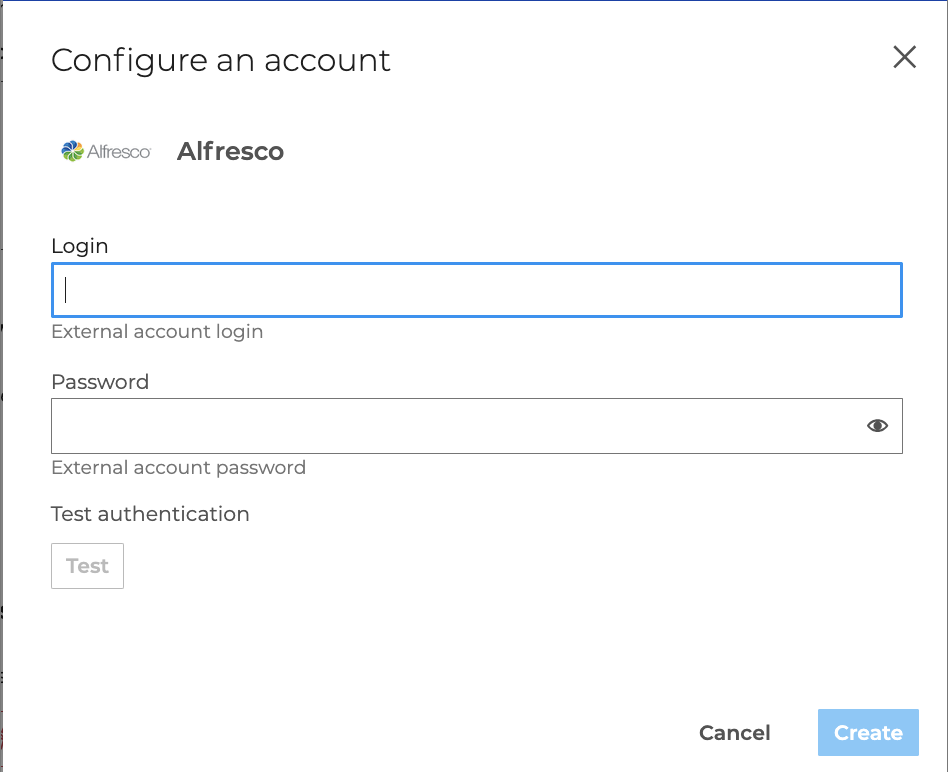Click the 'Test authentication' label
This screenshot has width=948, height=772.
coord(150,514)
